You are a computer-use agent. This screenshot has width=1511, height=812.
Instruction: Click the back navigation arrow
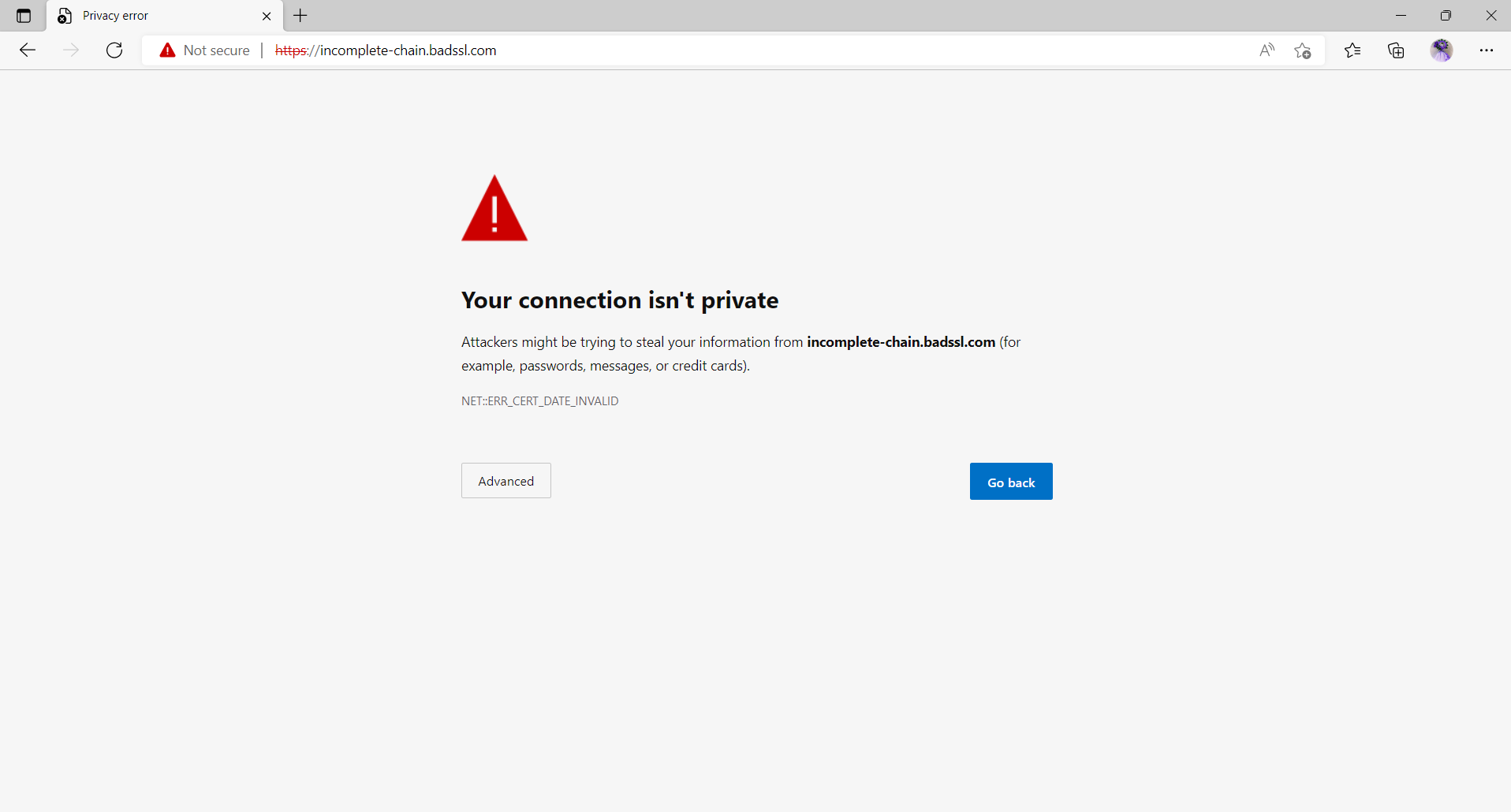point(27,50)
